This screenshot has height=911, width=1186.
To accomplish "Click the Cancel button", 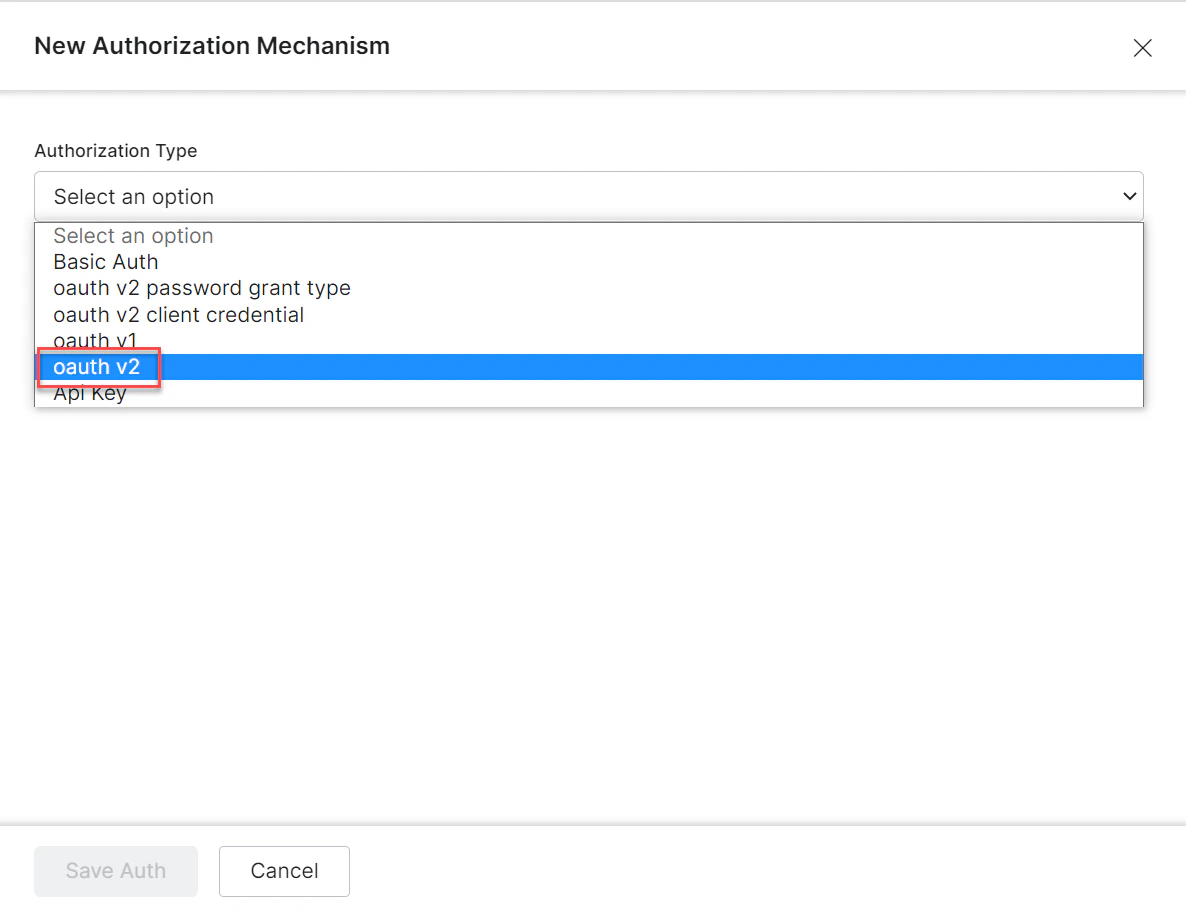I will coord(284,871).
